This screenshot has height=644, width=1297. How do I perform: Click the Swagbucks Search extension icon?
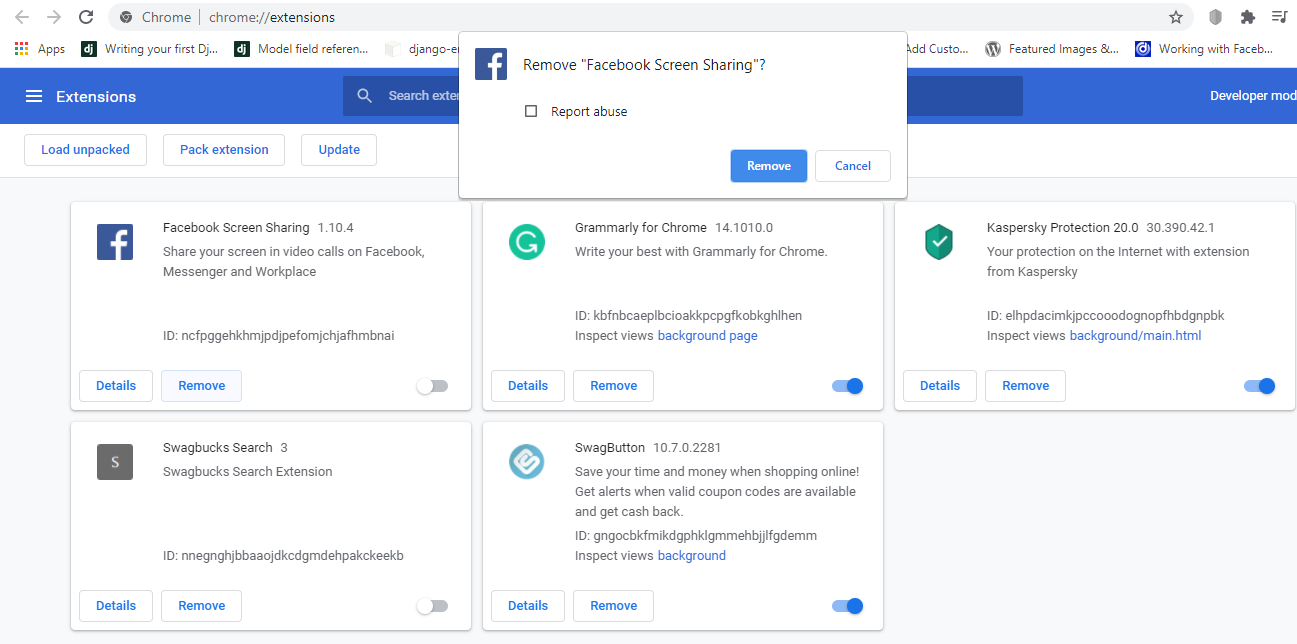pos(115,462)
